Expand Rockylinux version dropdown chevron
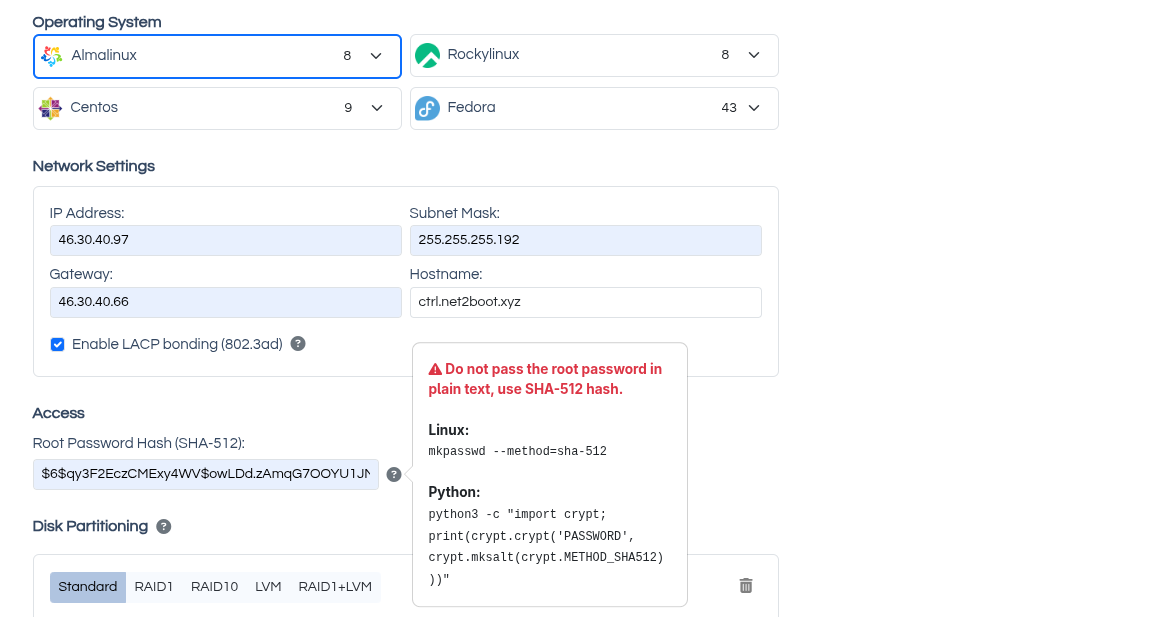Viewport: 1154px width, 617px height. pos(754,55)
